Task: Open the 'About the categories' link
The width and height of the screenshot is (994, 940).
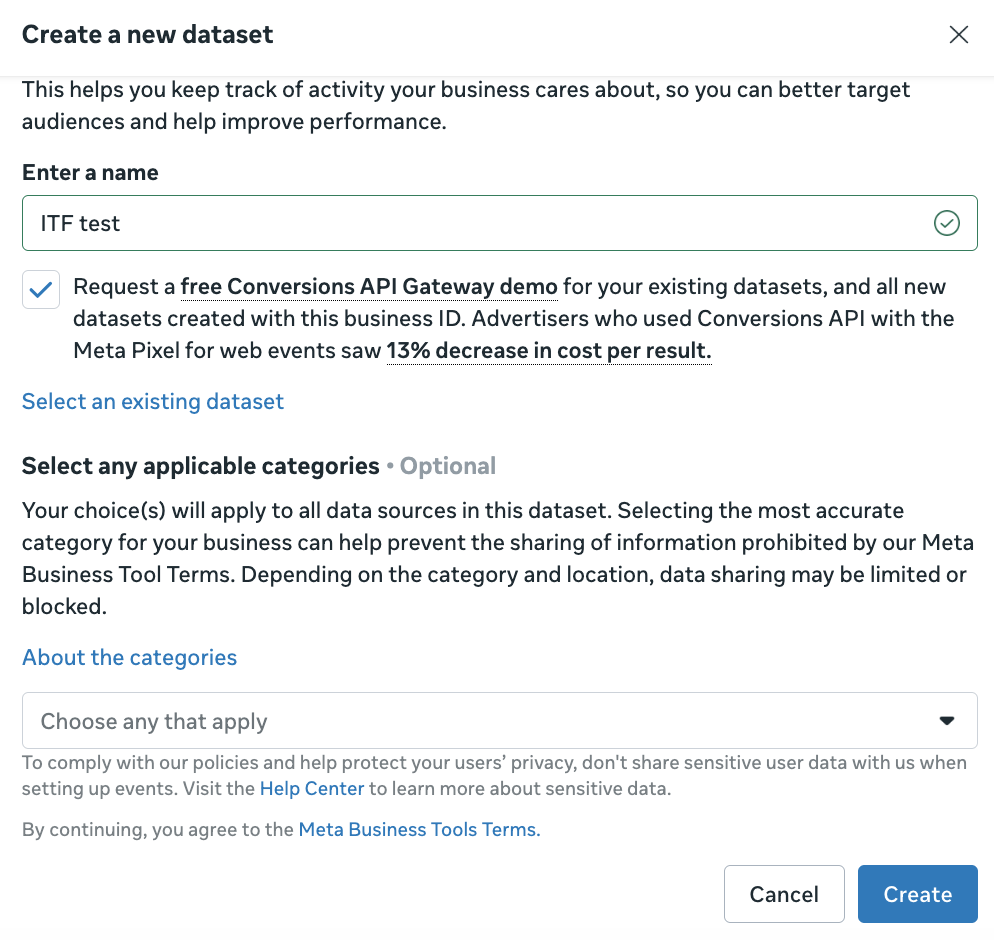Action: point(130,657)
